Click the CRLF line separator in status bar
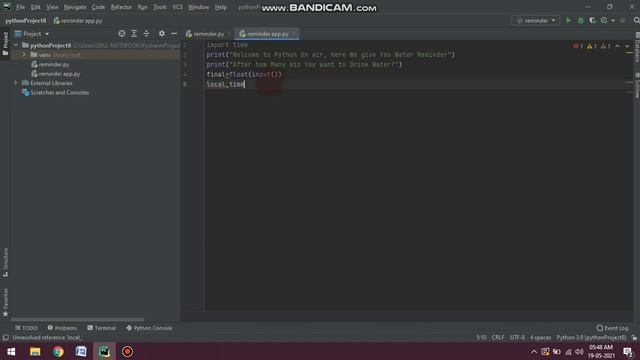The width and height of the screenshot is (640, 360). point(498,338)
